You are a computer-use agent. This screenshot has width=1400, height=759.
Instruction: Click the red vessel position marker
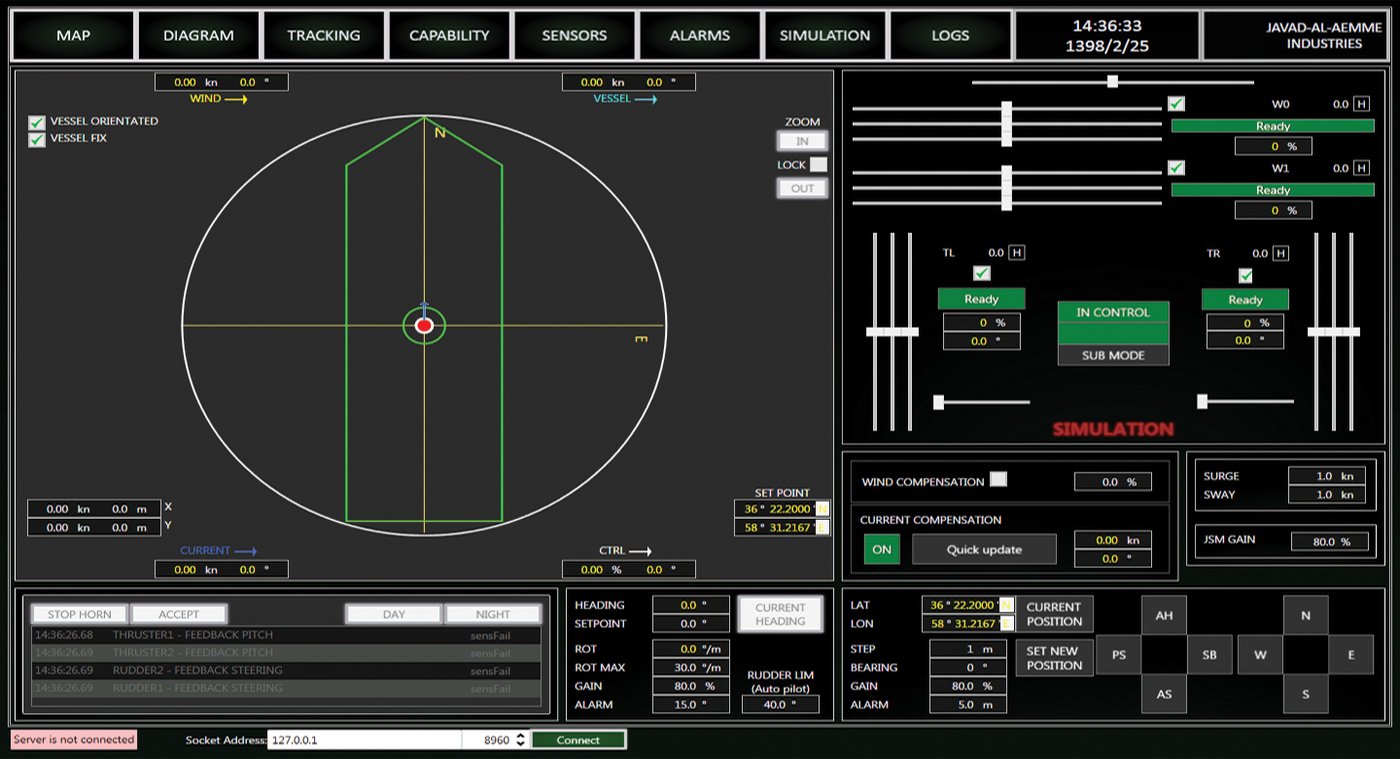coord(424,326)
